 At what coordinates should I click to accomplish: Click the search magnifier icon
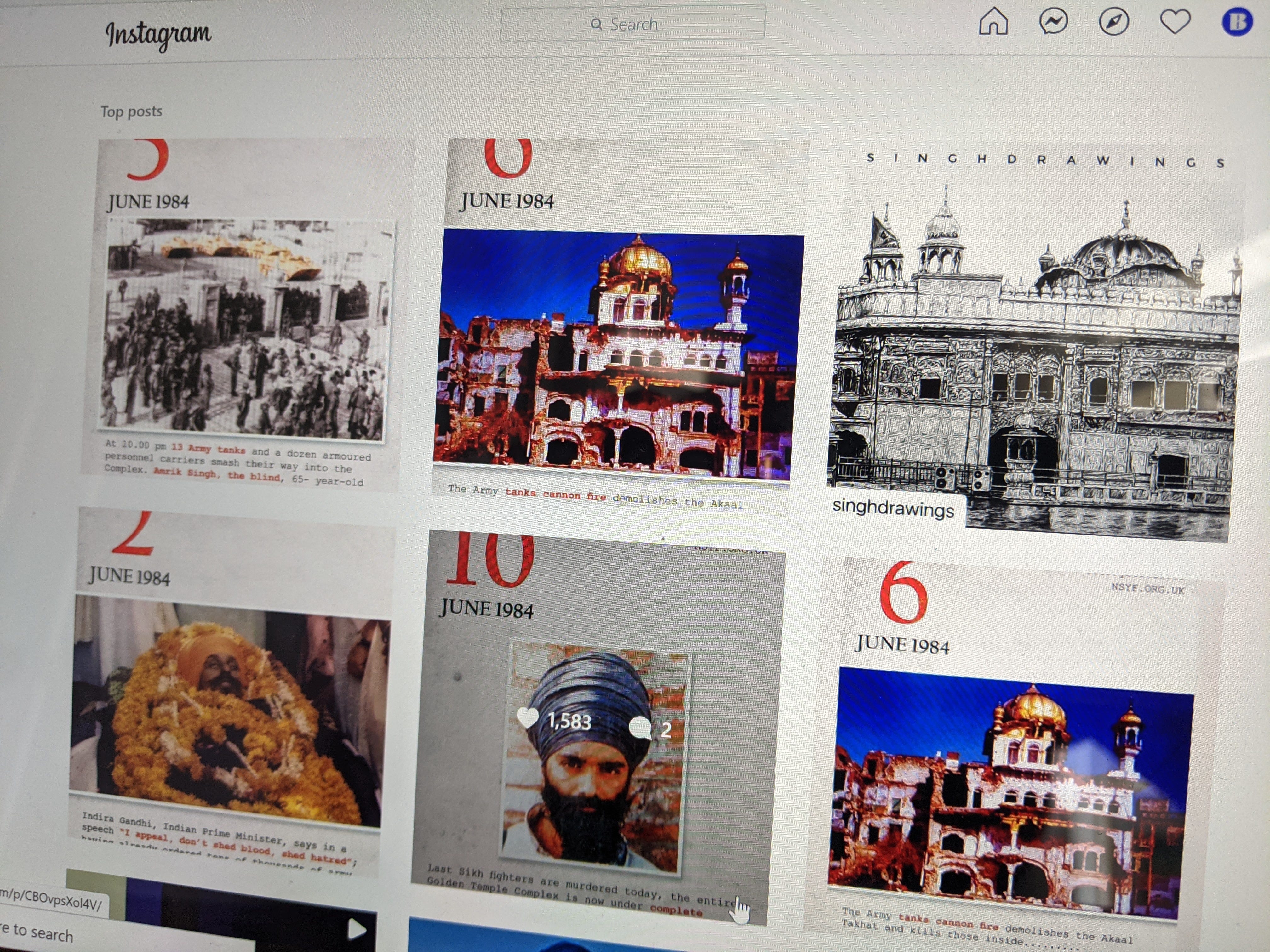[597, 24]
